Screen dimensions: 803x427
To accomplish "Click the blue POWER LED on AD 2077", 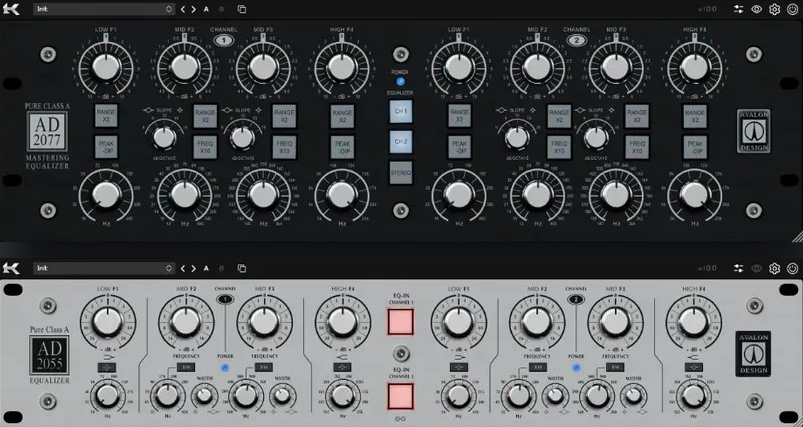I will (x=400, y=81).
